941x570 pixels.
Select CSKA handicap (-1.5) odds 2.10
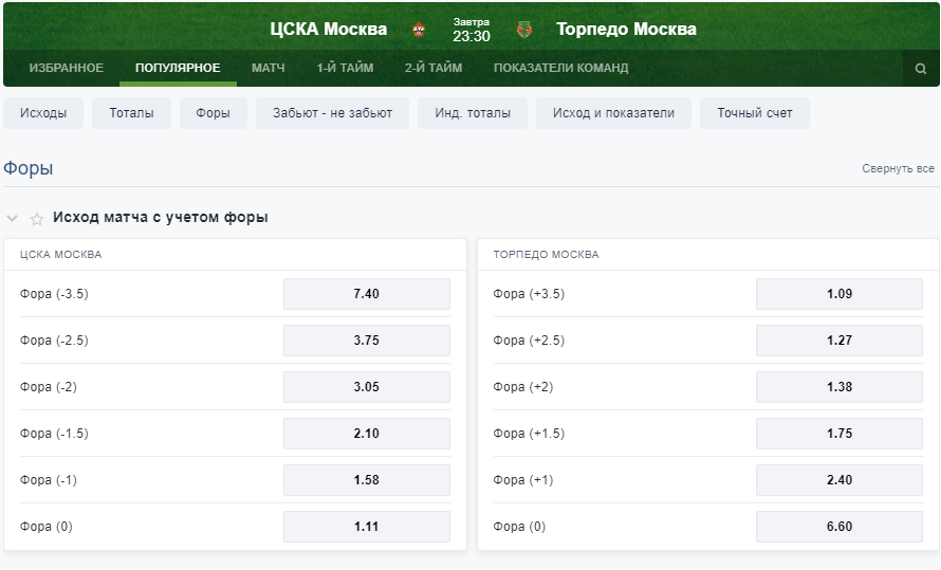tap(366, 433)
